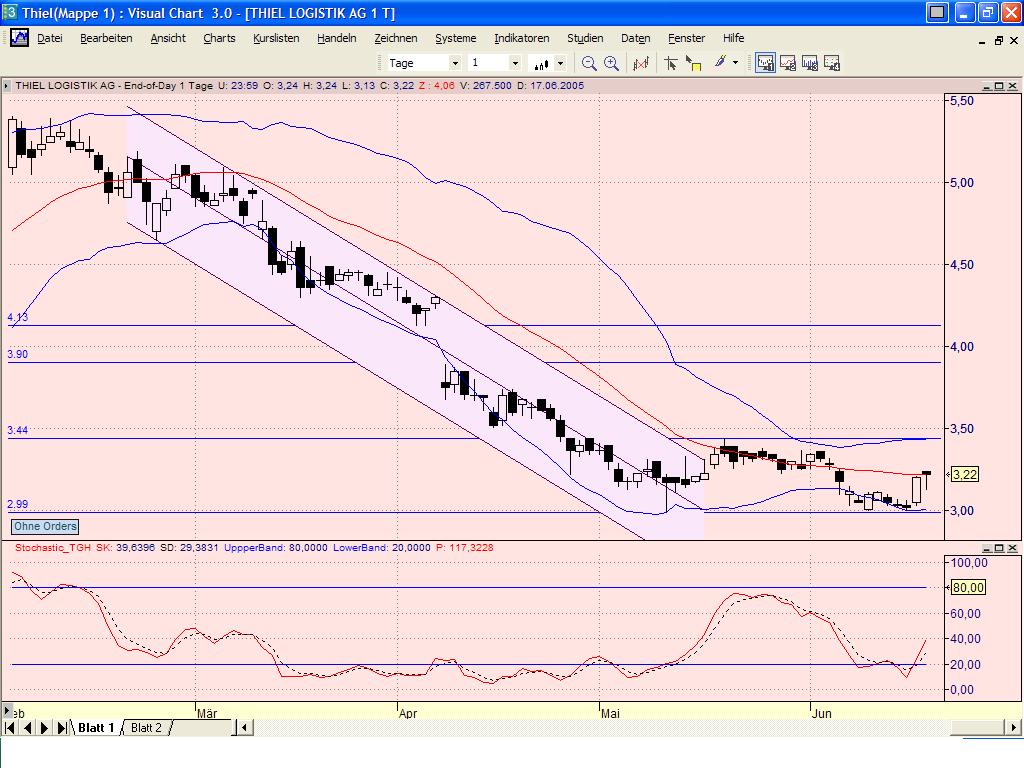
Task: Restore the inner document window
Action: click(999, 40)
